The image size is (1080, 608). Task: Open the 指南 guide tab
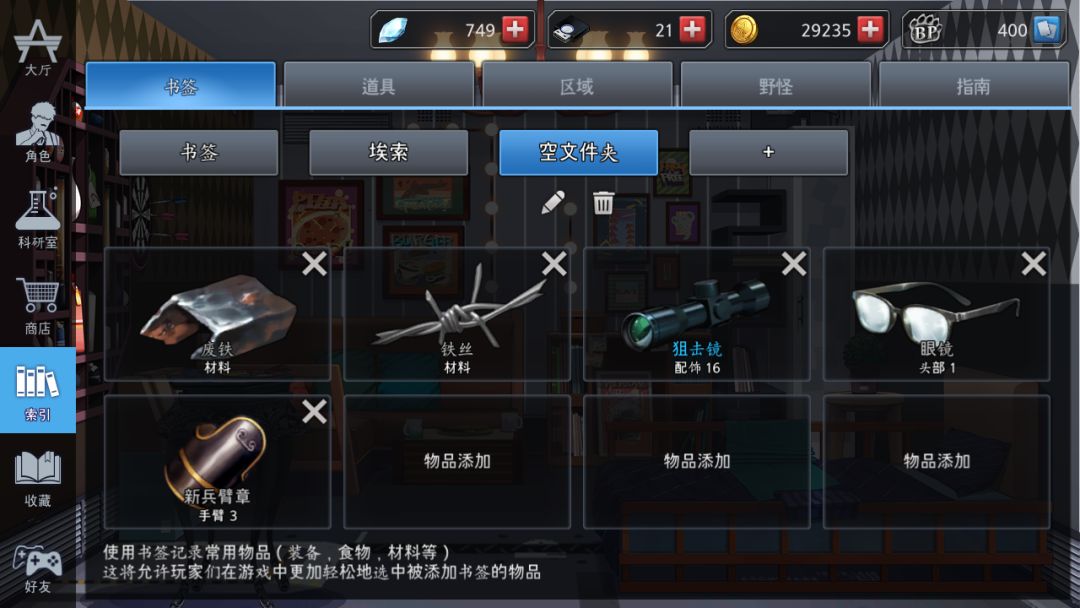click(973, 85)
